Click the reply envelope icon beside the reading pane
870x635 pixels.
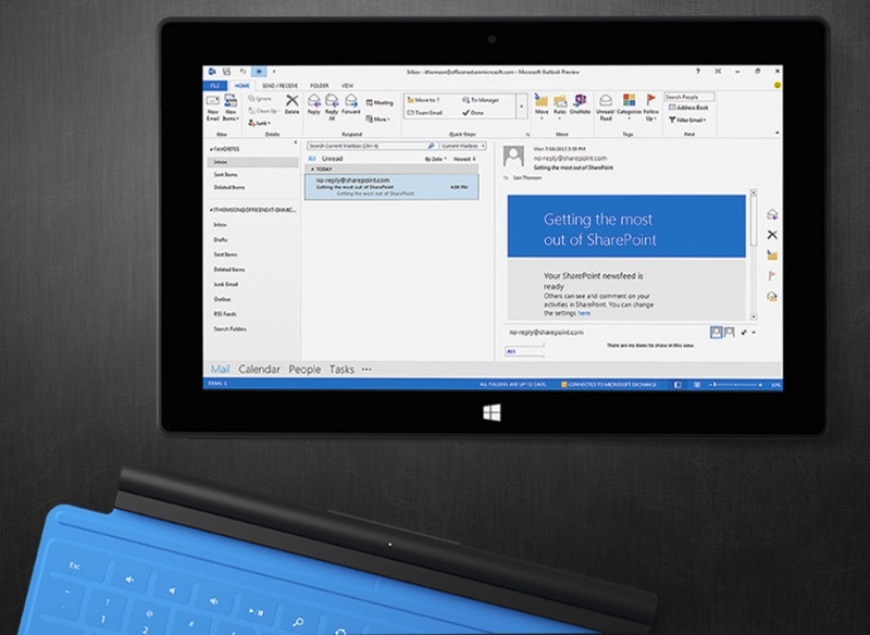pos(772,215)
